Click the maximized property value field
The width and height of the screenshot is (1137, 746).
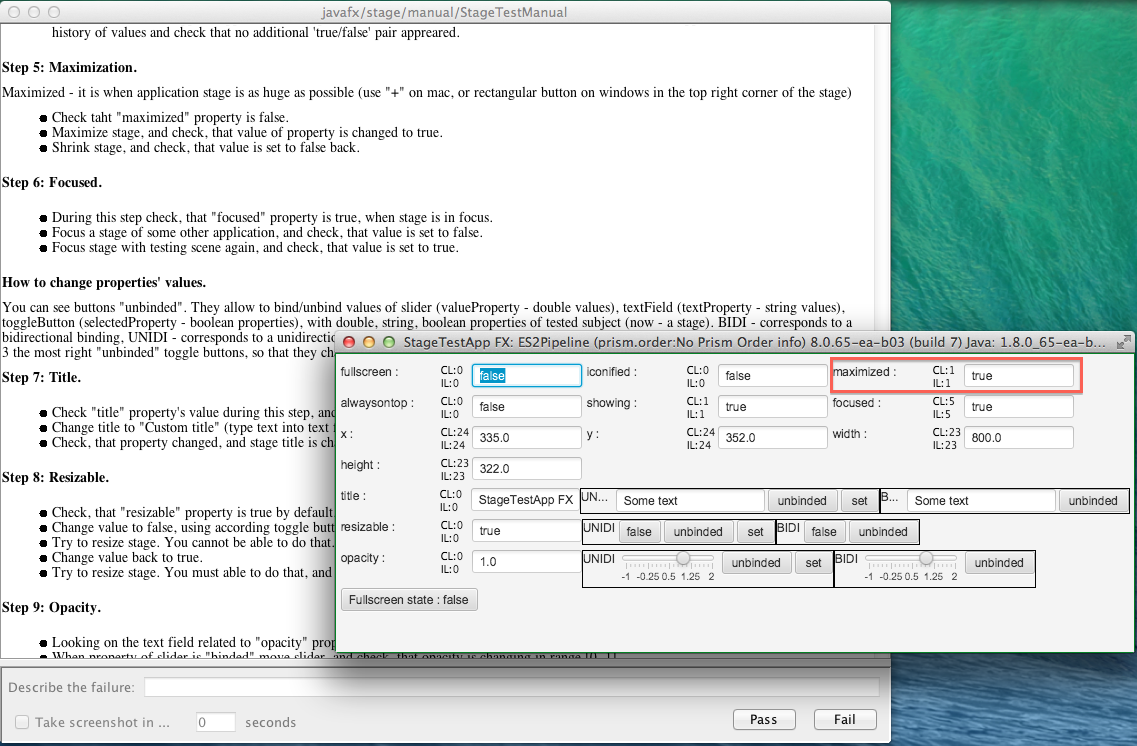(1018, 376)
